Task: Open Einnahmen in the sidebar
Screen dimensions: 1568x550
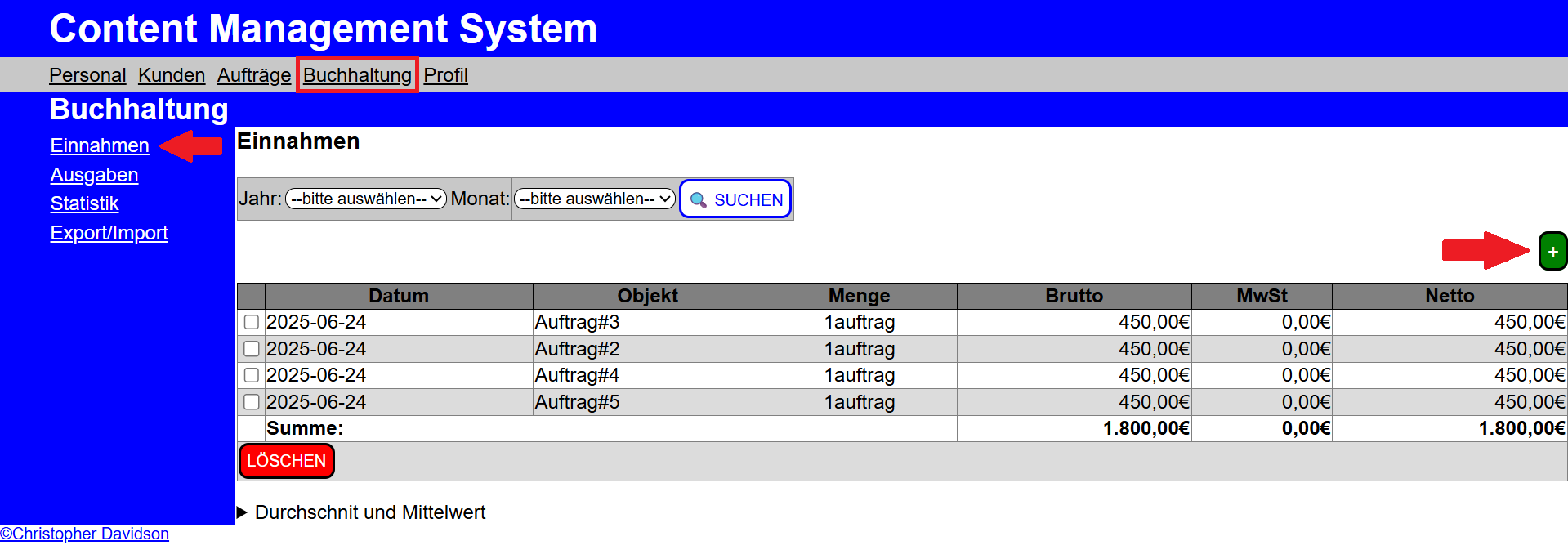Action: (100, 145)
